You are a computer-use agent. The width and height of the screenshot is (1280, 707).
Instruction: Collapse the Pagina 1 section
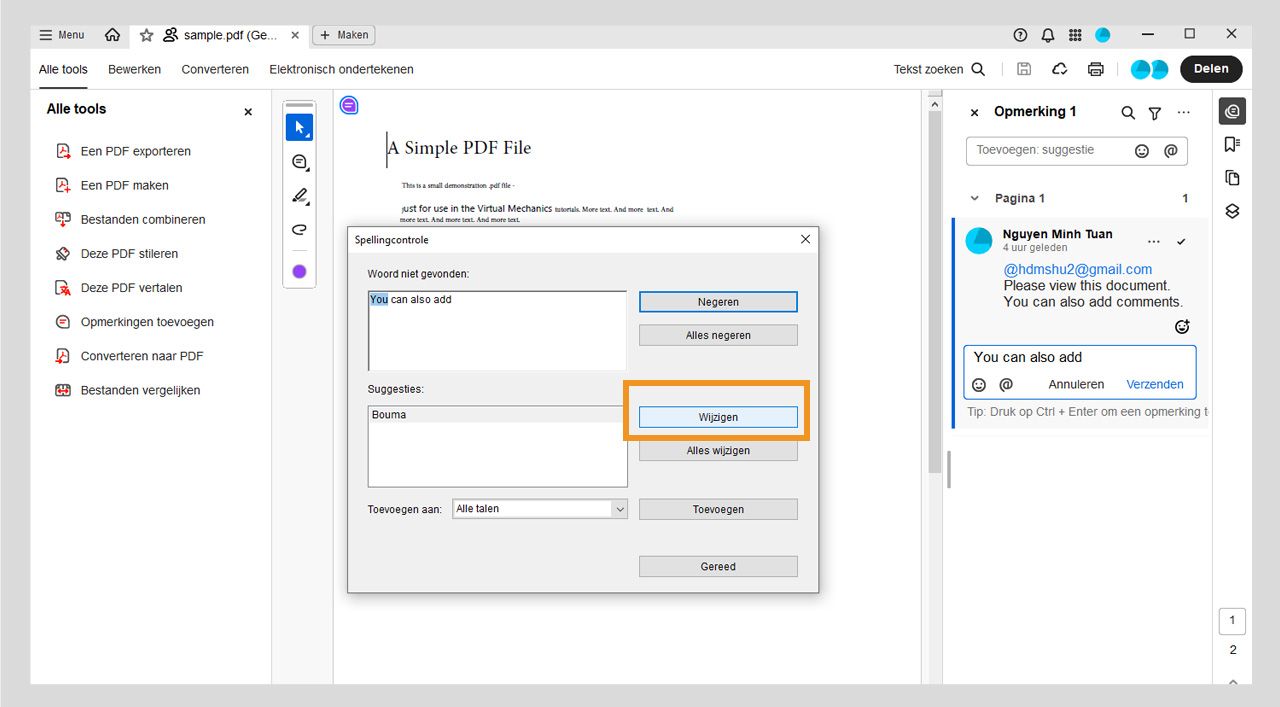click(x=975, y=198)
